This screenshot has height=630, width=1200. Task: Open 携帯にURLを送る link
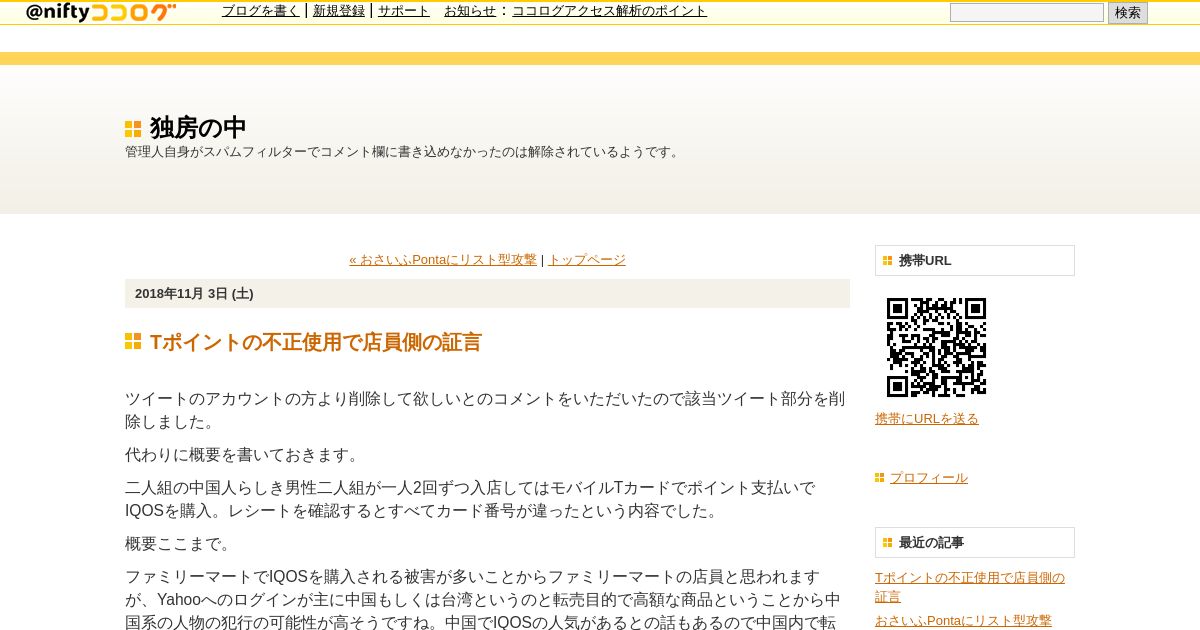pos(927,419)
